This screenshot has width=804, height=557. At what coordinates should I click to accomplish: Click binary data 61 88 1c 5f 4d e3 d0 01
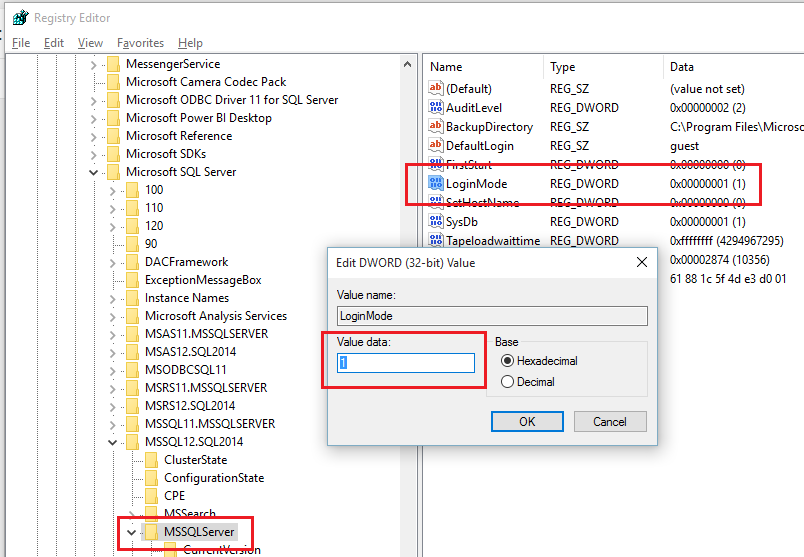(x=728, y=278)
